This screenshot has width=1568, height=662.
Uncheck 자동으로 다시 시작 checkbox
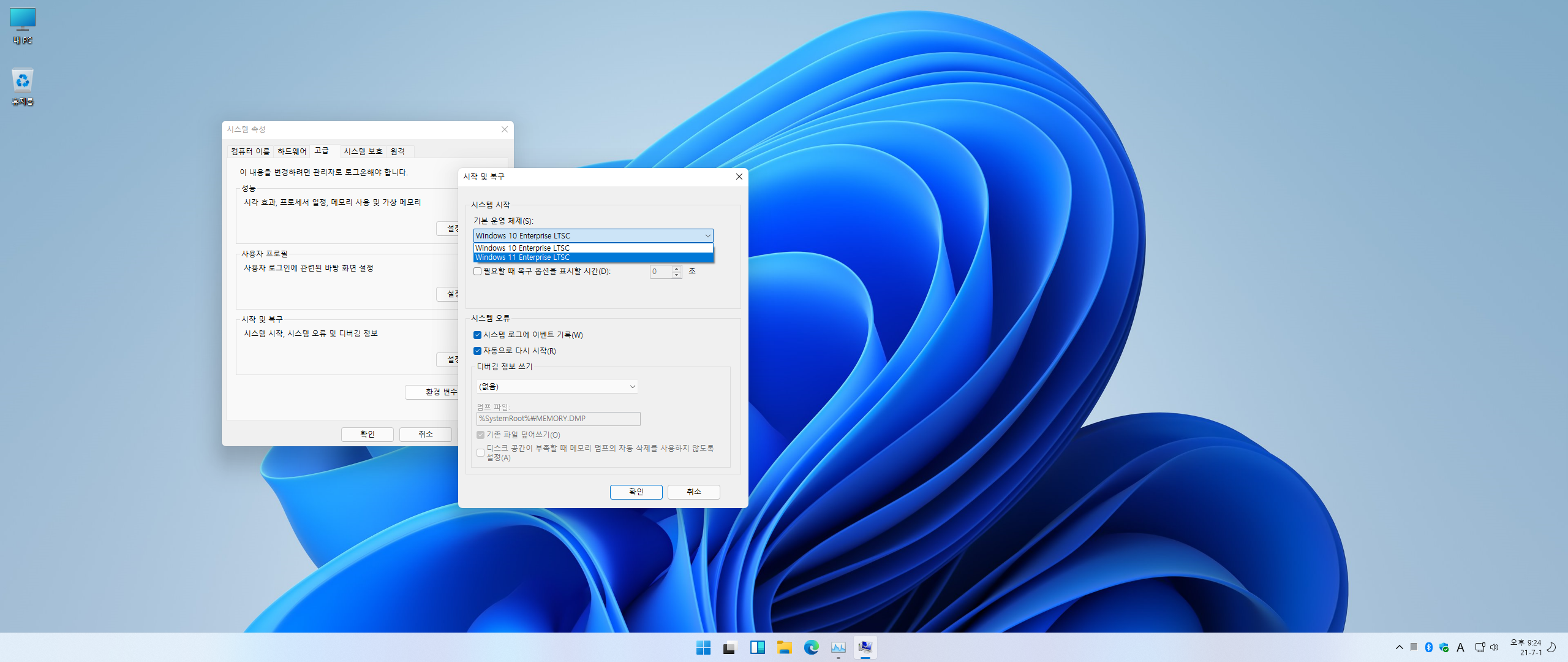pyautogui.click(x=477, y=351)
